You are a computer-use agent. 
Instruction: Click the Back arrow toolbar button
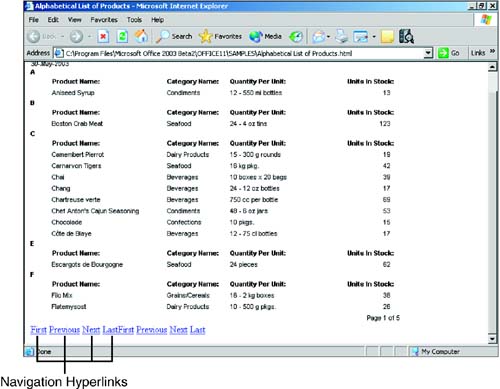pos(34,36)
